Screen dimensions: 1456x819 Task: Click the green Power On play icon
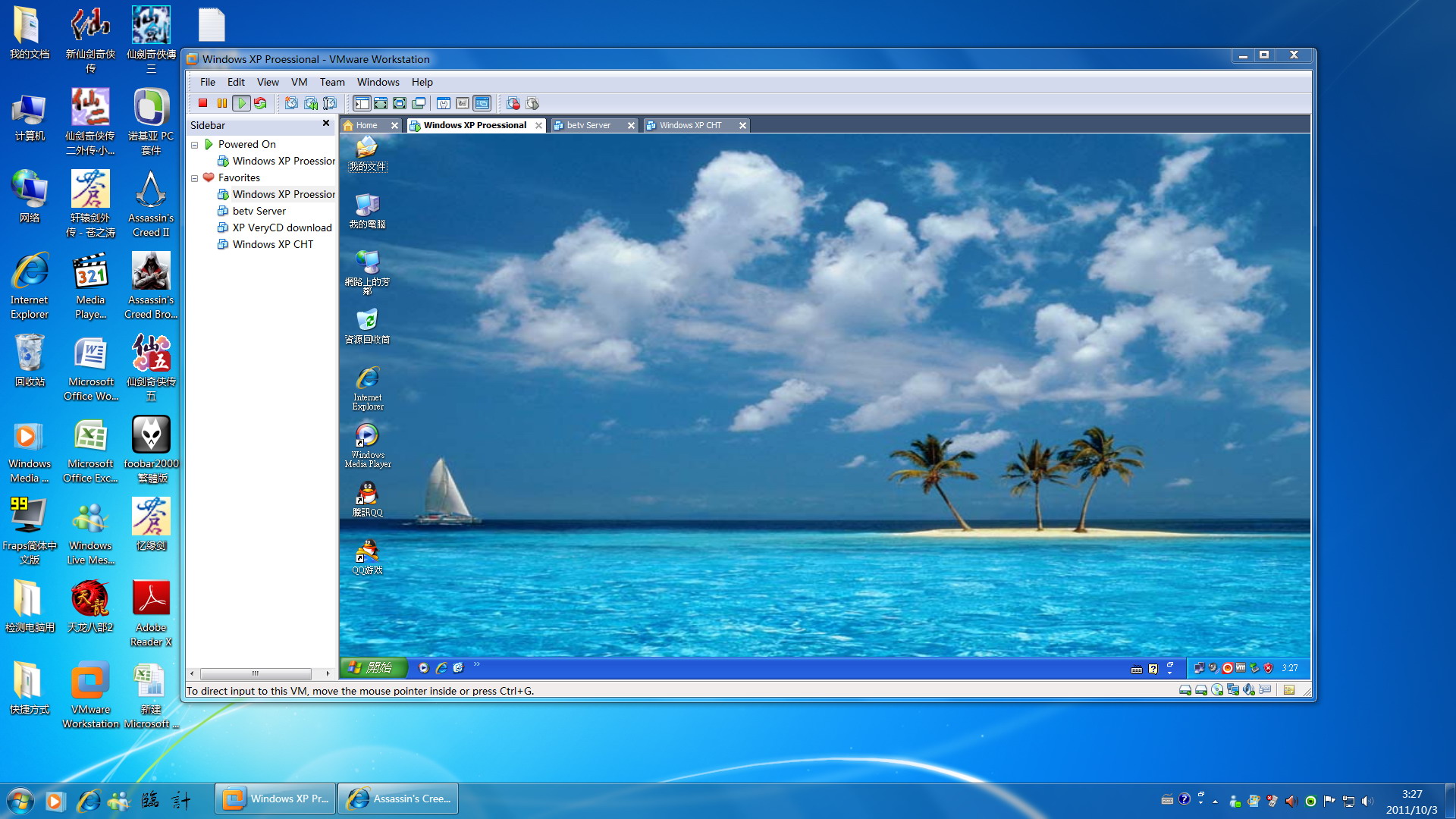[241, 103]
